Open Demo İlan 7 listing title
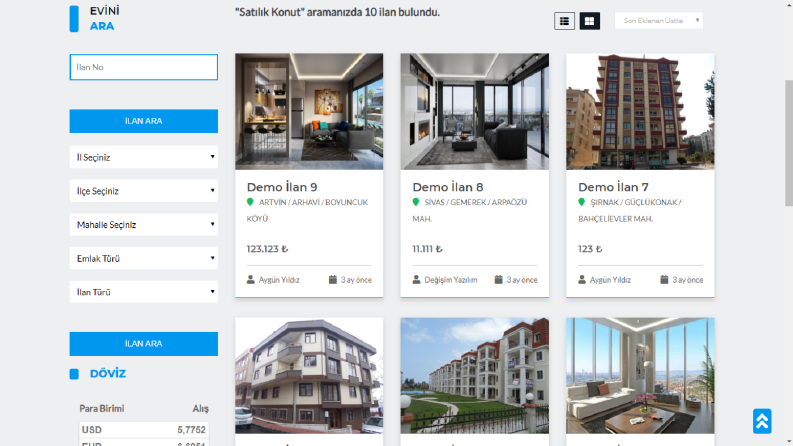The image size is (793, 446). [613, 187]
